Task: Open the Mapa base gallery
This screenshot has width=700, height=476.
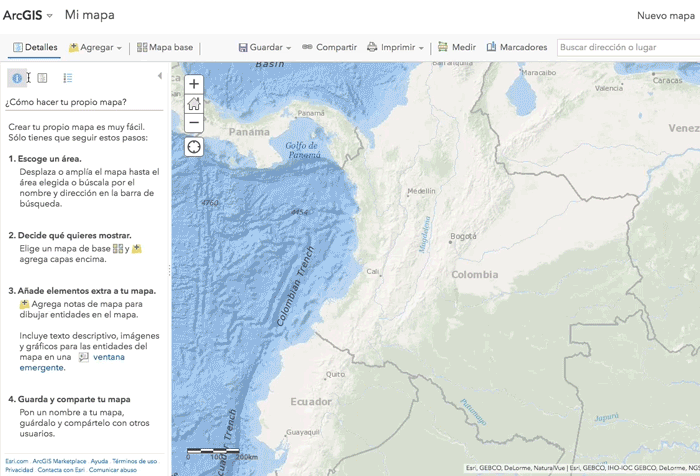Action: (x=165, y=47)
